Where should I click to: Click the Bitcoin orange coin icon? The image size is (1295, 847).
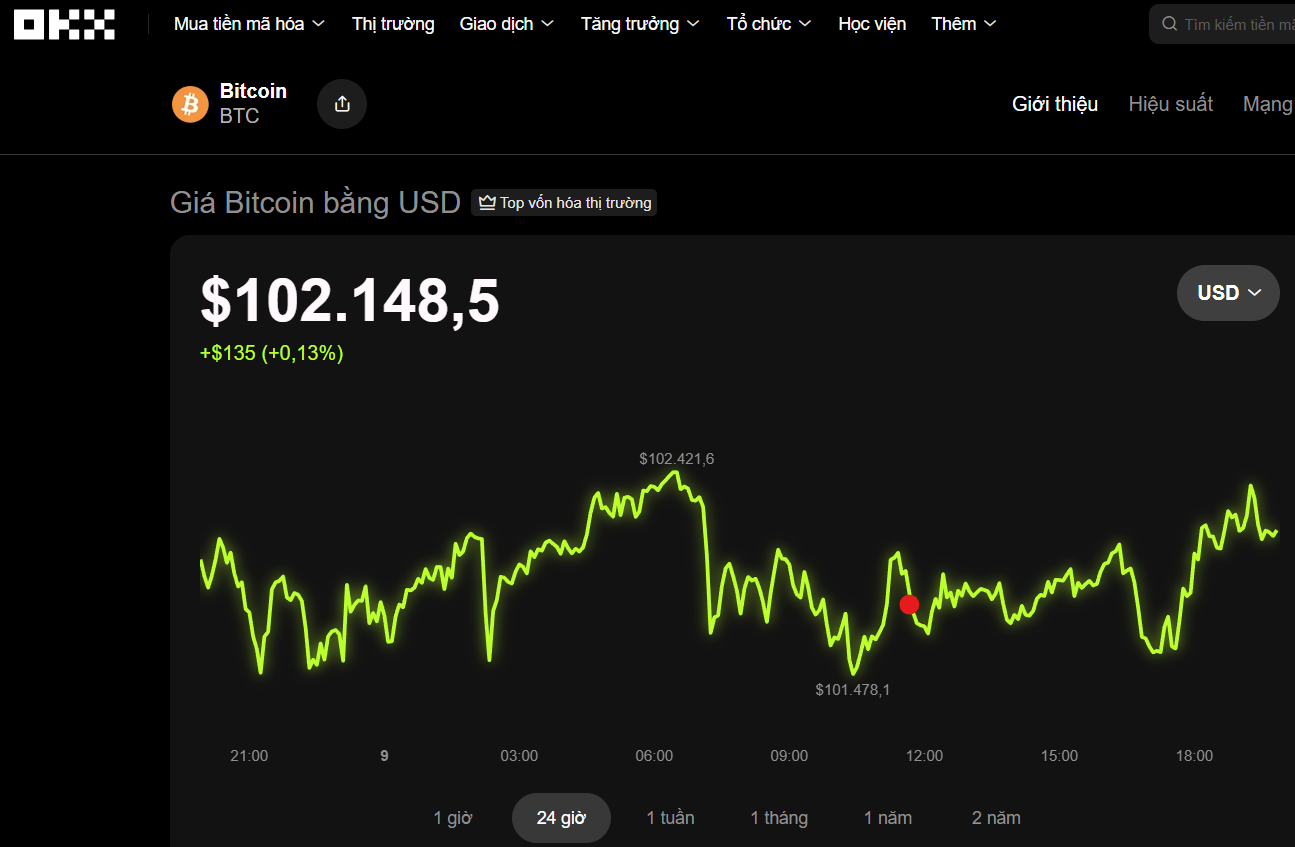click(x=190, y=104)
